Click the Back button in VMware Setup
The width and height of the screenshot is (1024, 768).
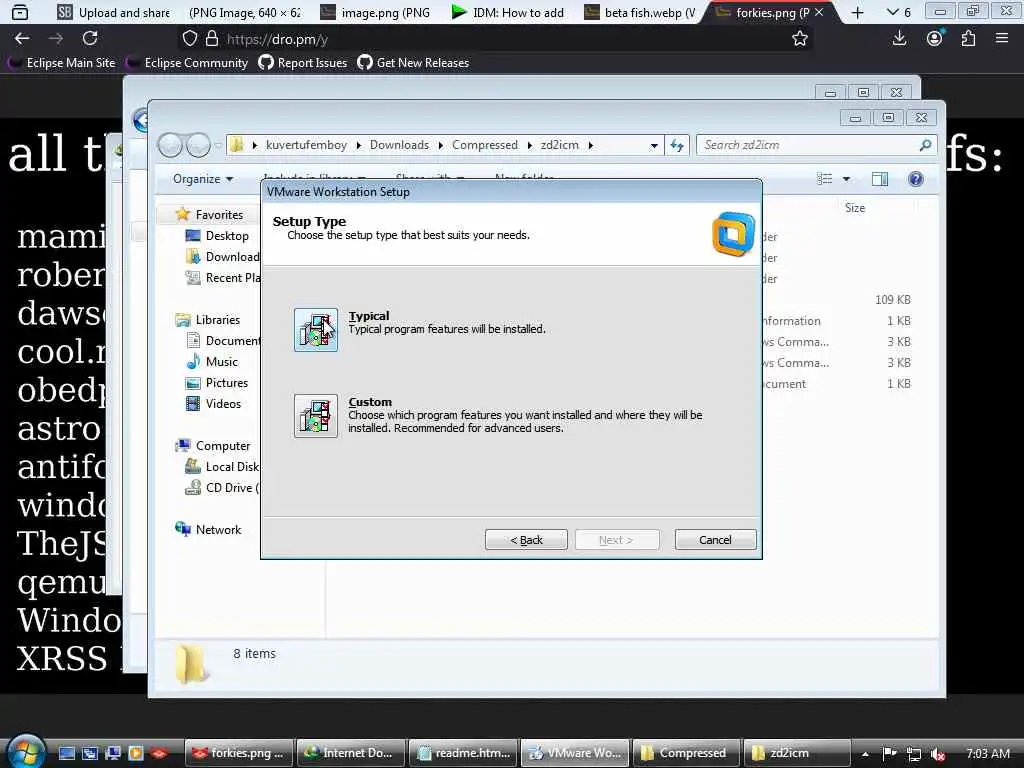(x=526, y=540)
